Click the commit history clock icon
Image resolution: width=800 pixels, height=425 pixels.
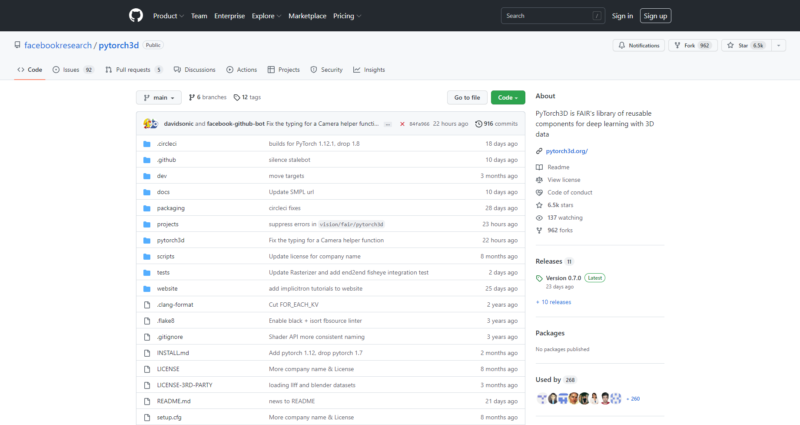coord(479,124)
